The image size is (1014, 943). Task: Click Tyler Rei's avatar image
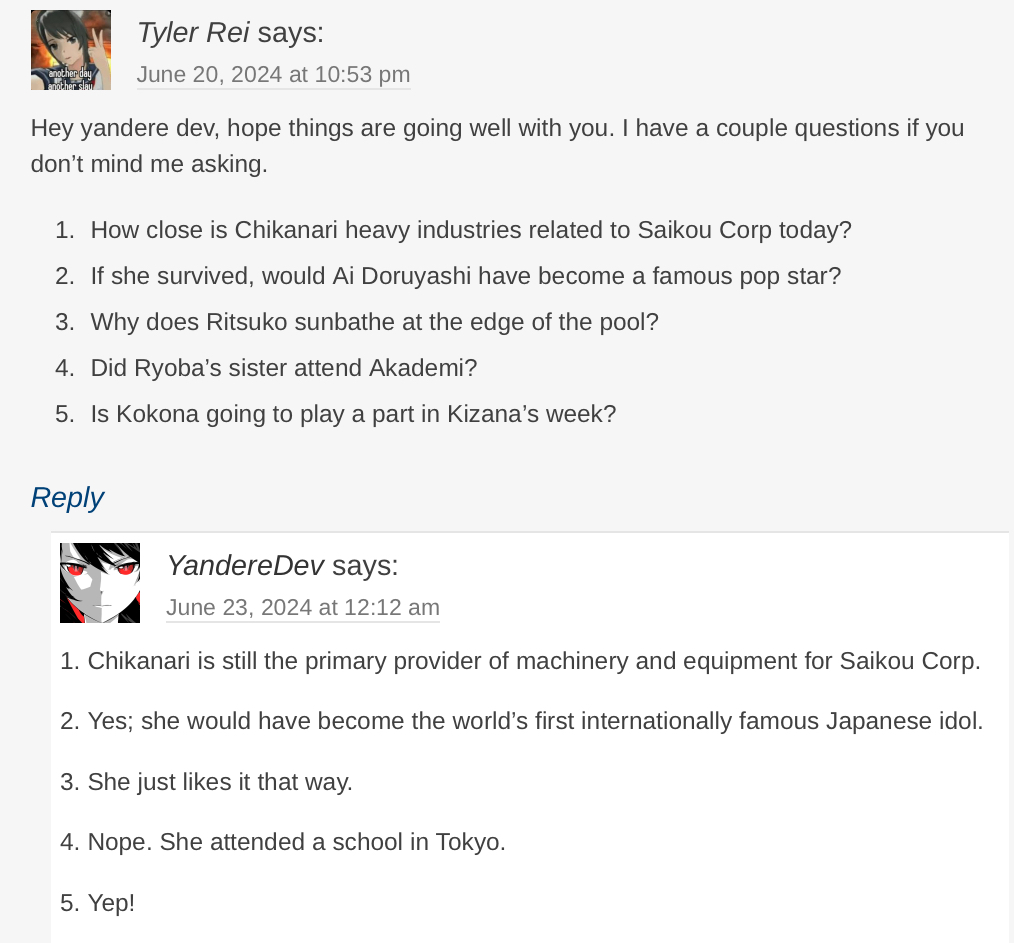[71, 50]
